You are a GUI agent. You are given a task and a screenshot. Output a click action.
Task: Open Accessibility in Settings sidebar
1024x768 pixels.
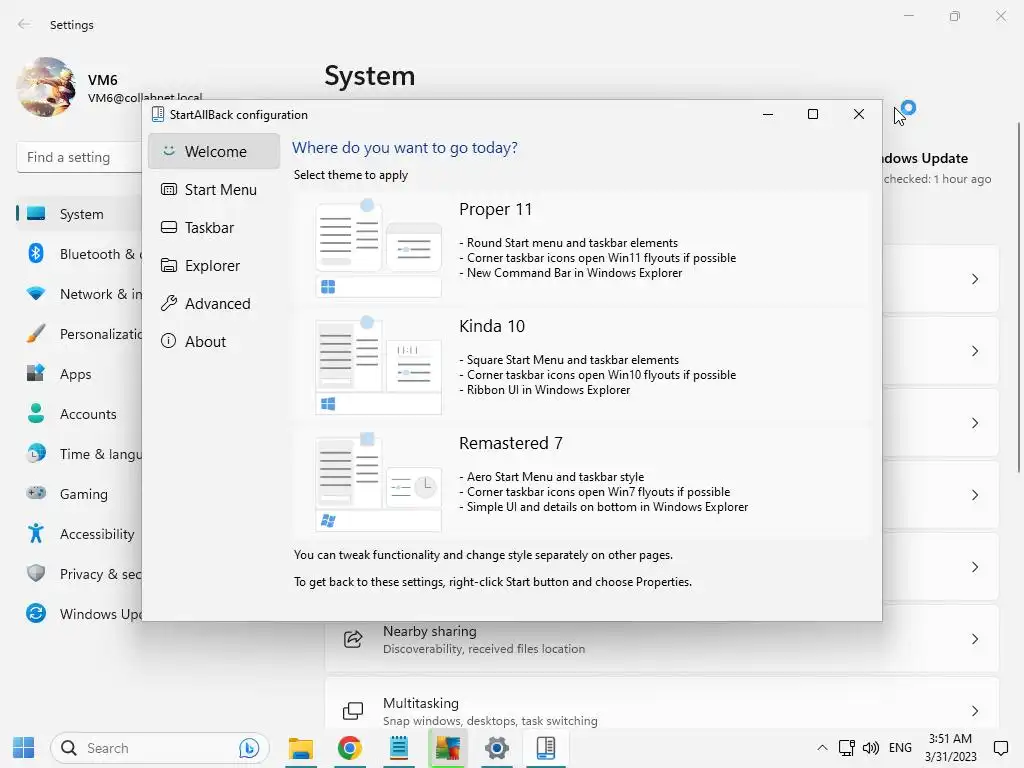79,534
